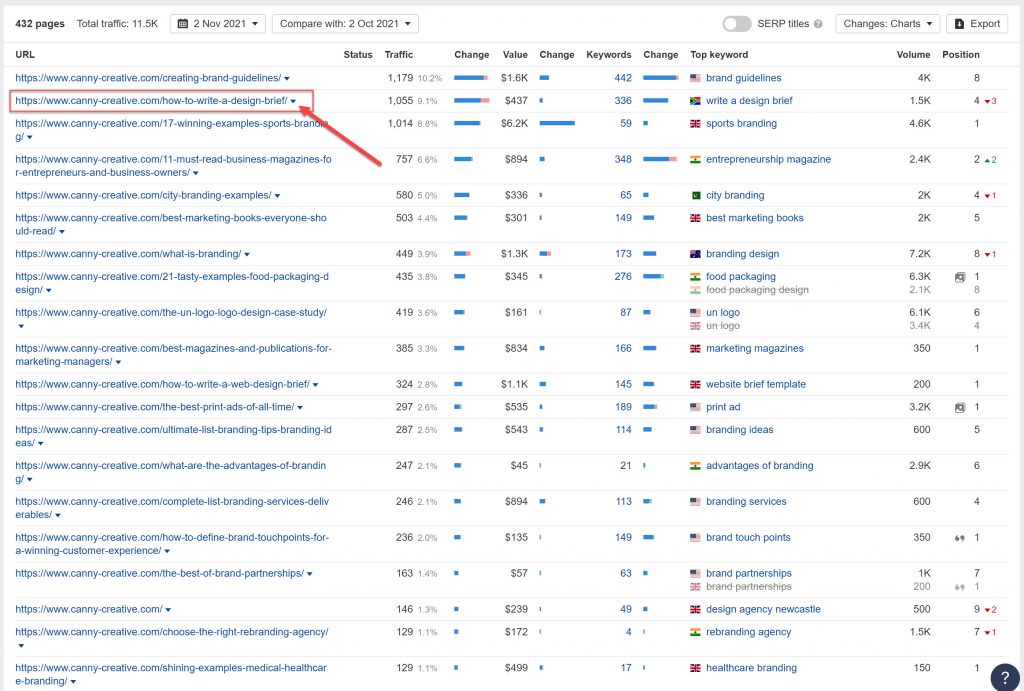Click the Australia flag beside branding design
This screenshot has height=691, width=1024.
click(x=696, y=255)
